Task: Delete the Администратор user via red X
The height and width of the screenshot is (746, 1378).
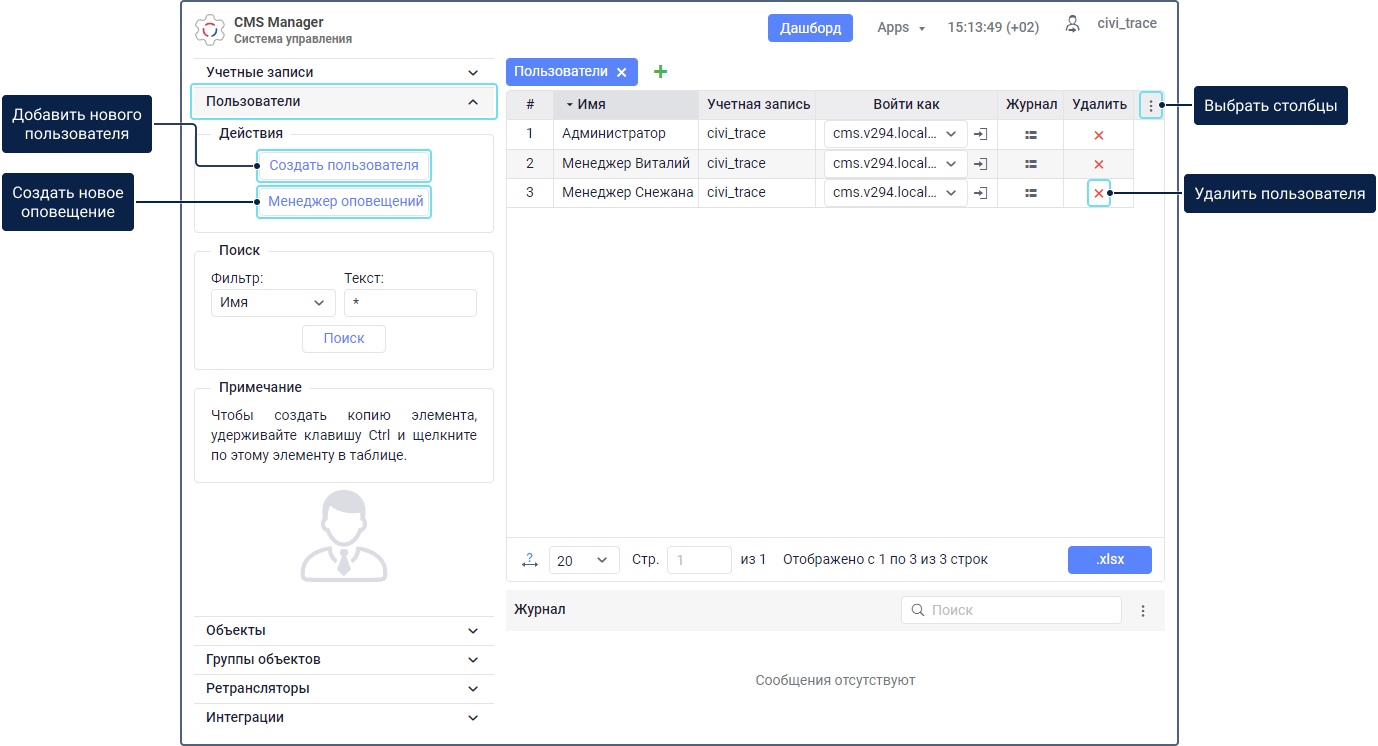Action: pyautogui.click(x=1098, y=135)
